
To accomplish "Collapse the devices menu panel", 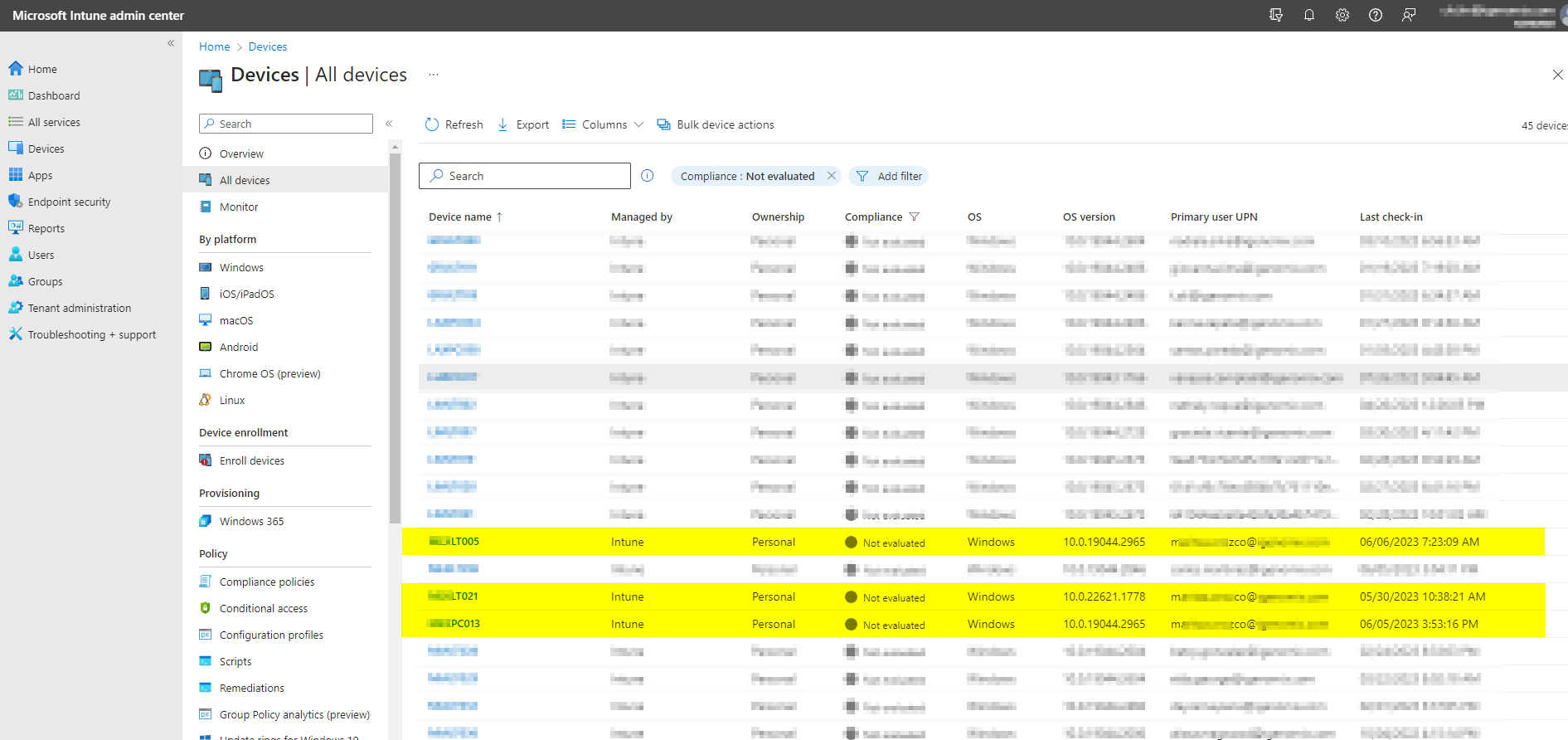I will pyautogui.click(x=389, y=124).
